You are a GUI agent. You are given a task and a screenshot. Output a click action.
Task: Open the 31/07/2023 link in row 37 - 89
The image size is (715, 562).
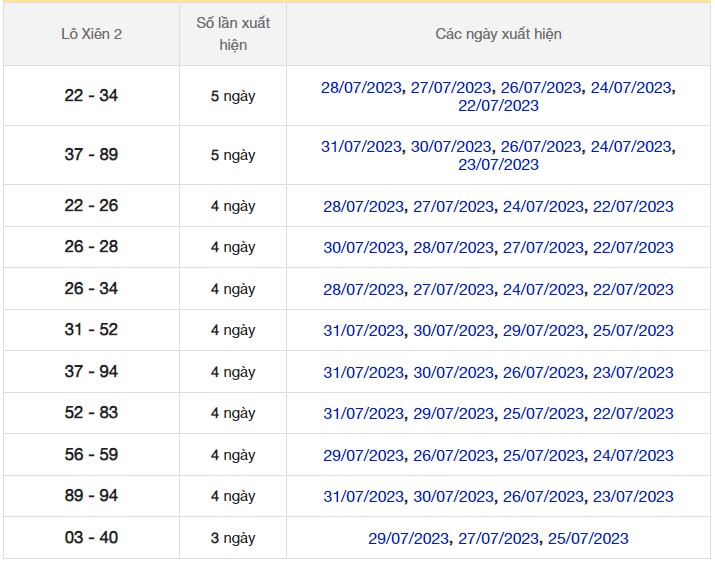coord(362,147)
